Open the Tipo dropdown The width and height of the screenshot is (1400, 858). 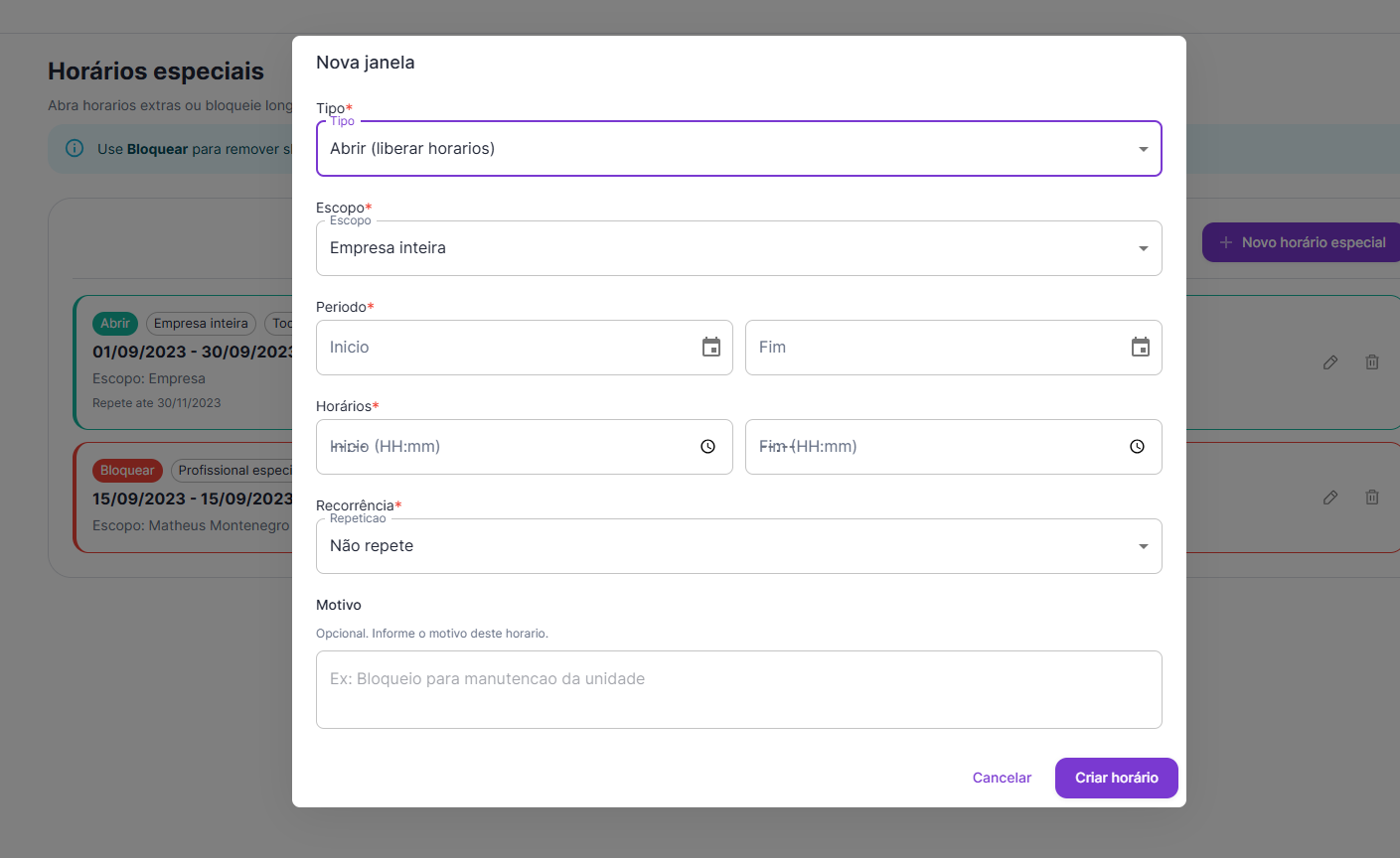(739, 149)
